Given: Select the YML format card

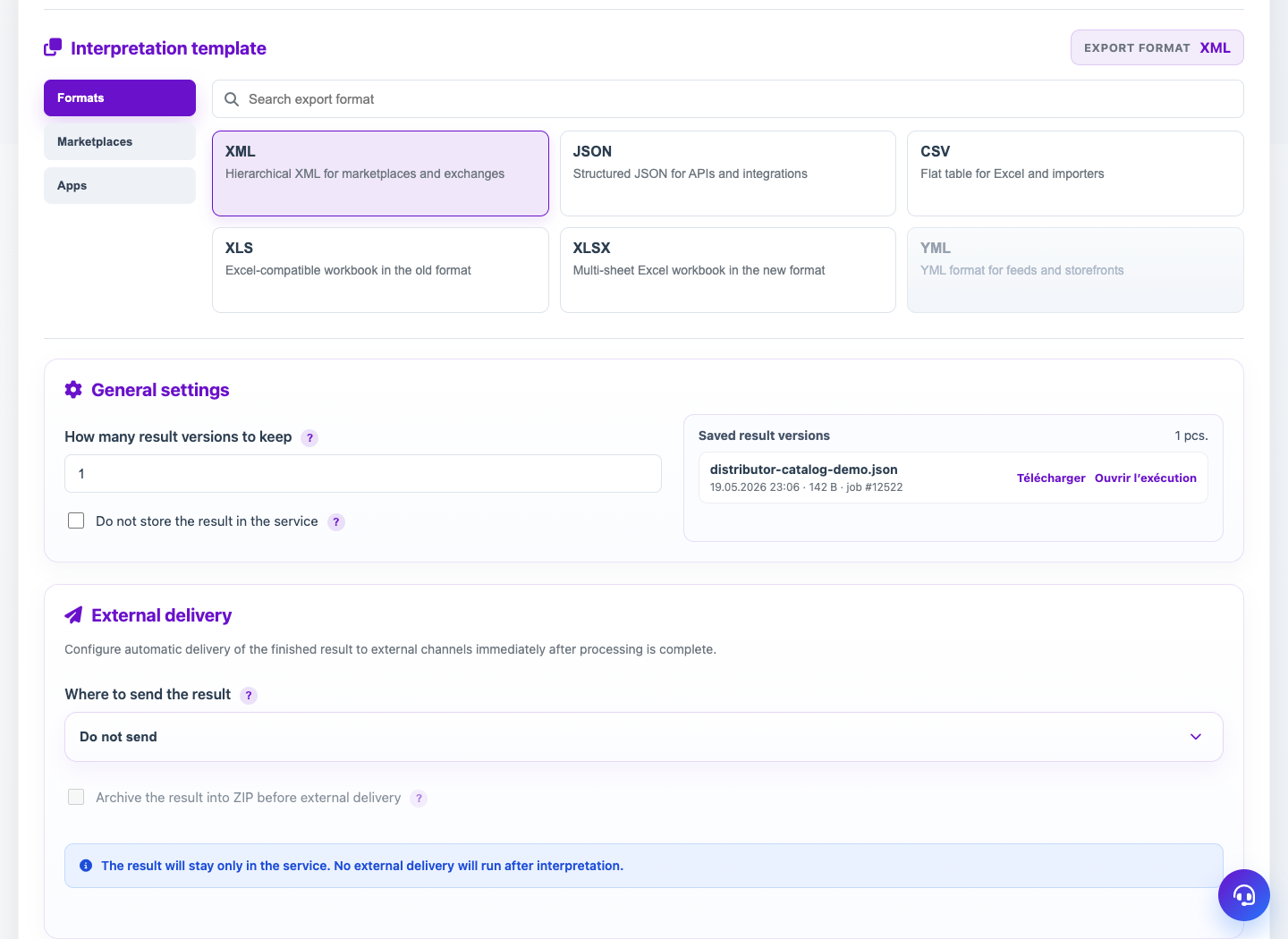Looking at the screenshot, I should pyautogui.click(x=1075, y=270).
